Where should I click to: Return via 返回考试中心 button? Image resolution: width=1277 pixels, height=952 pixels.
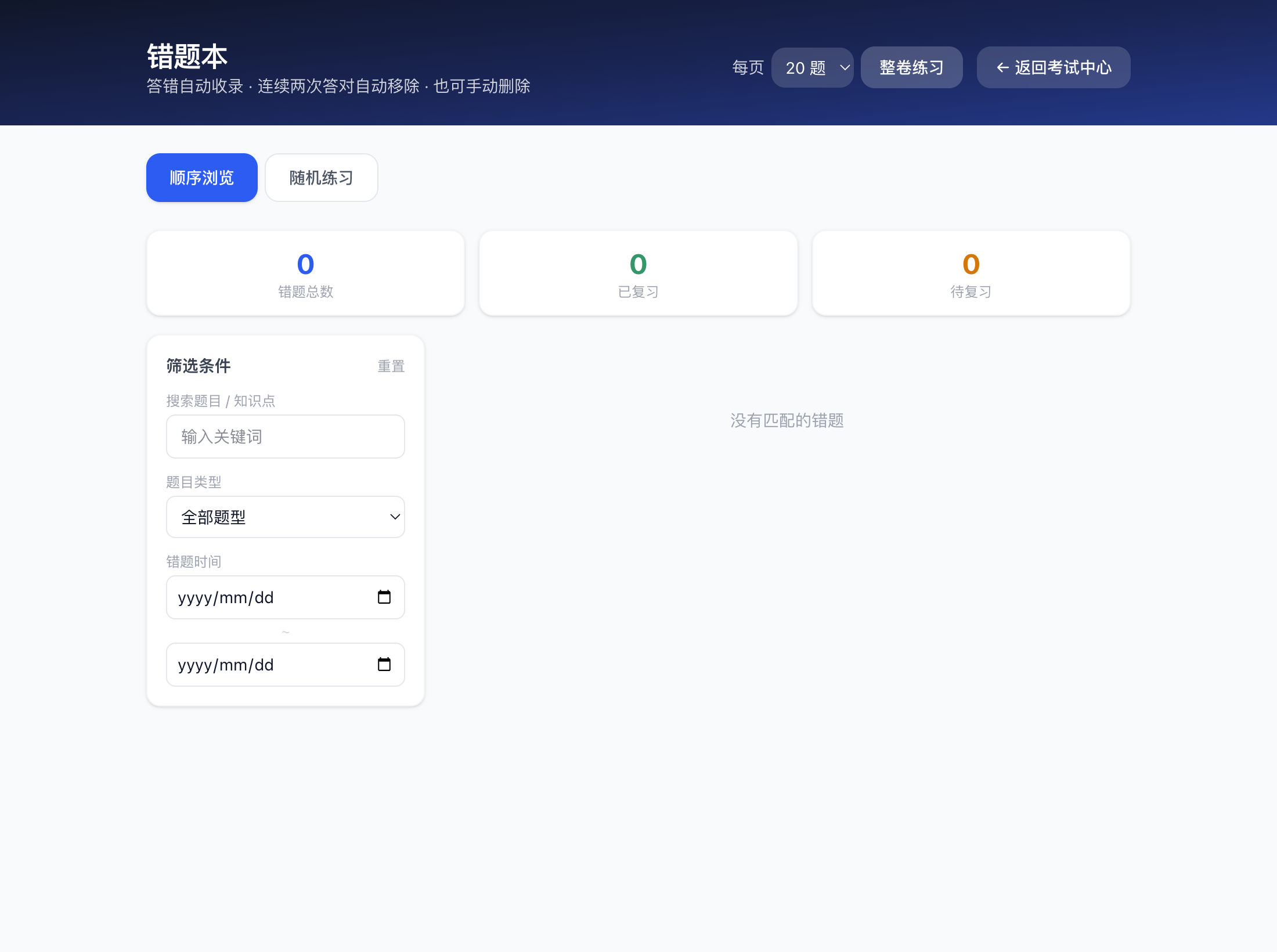point(1054,67)
